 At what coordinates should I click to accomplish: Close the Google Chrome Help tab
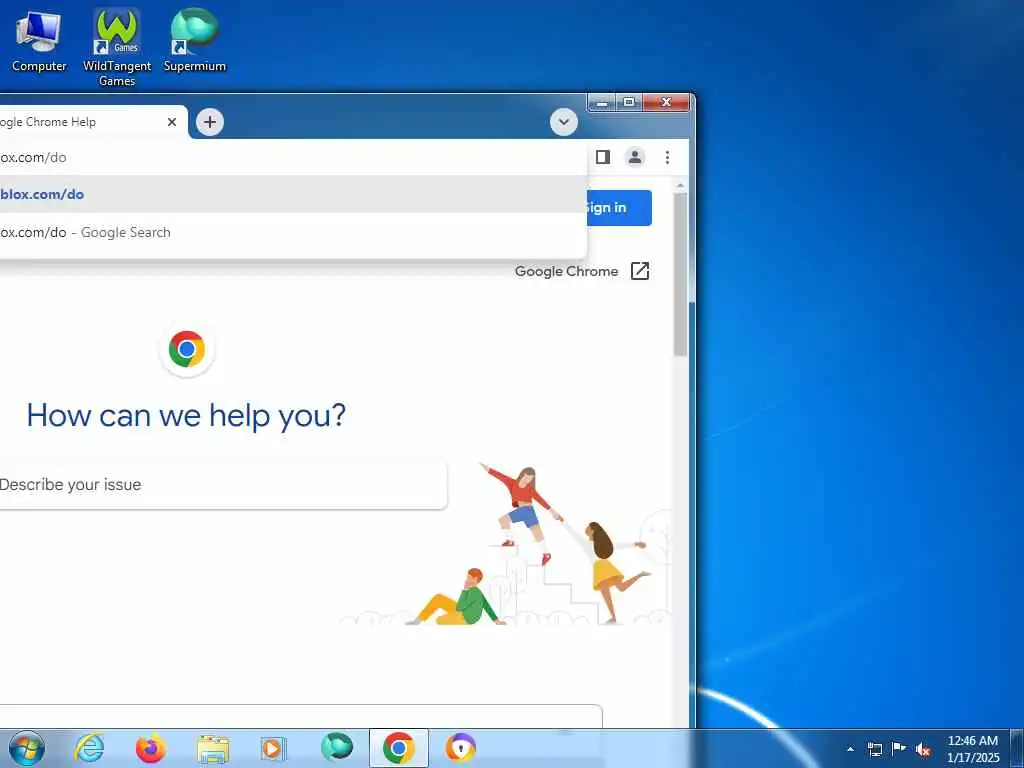[x=172, y=122]
